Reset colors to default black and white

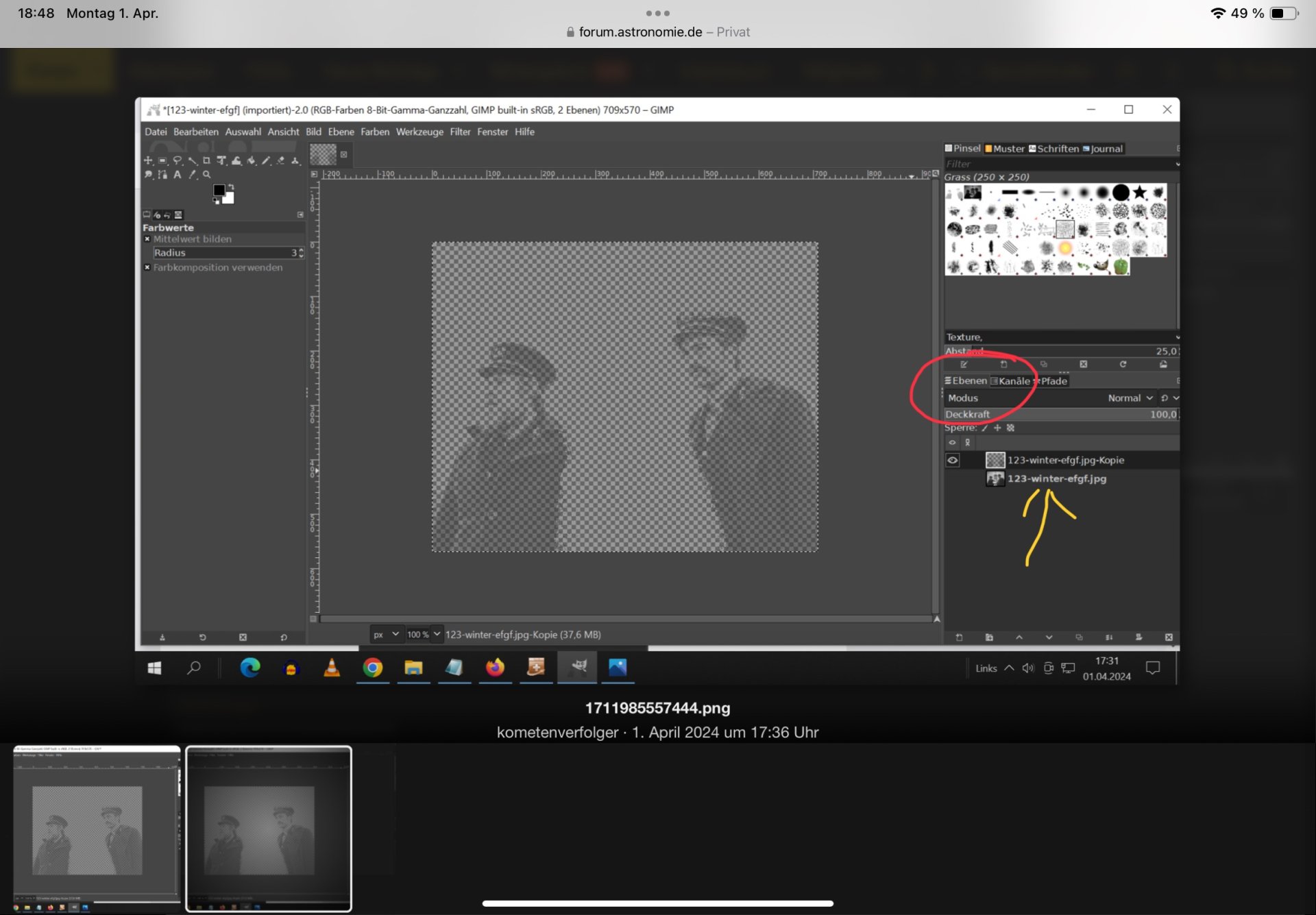pyautogui.click(x=216, y=201)
